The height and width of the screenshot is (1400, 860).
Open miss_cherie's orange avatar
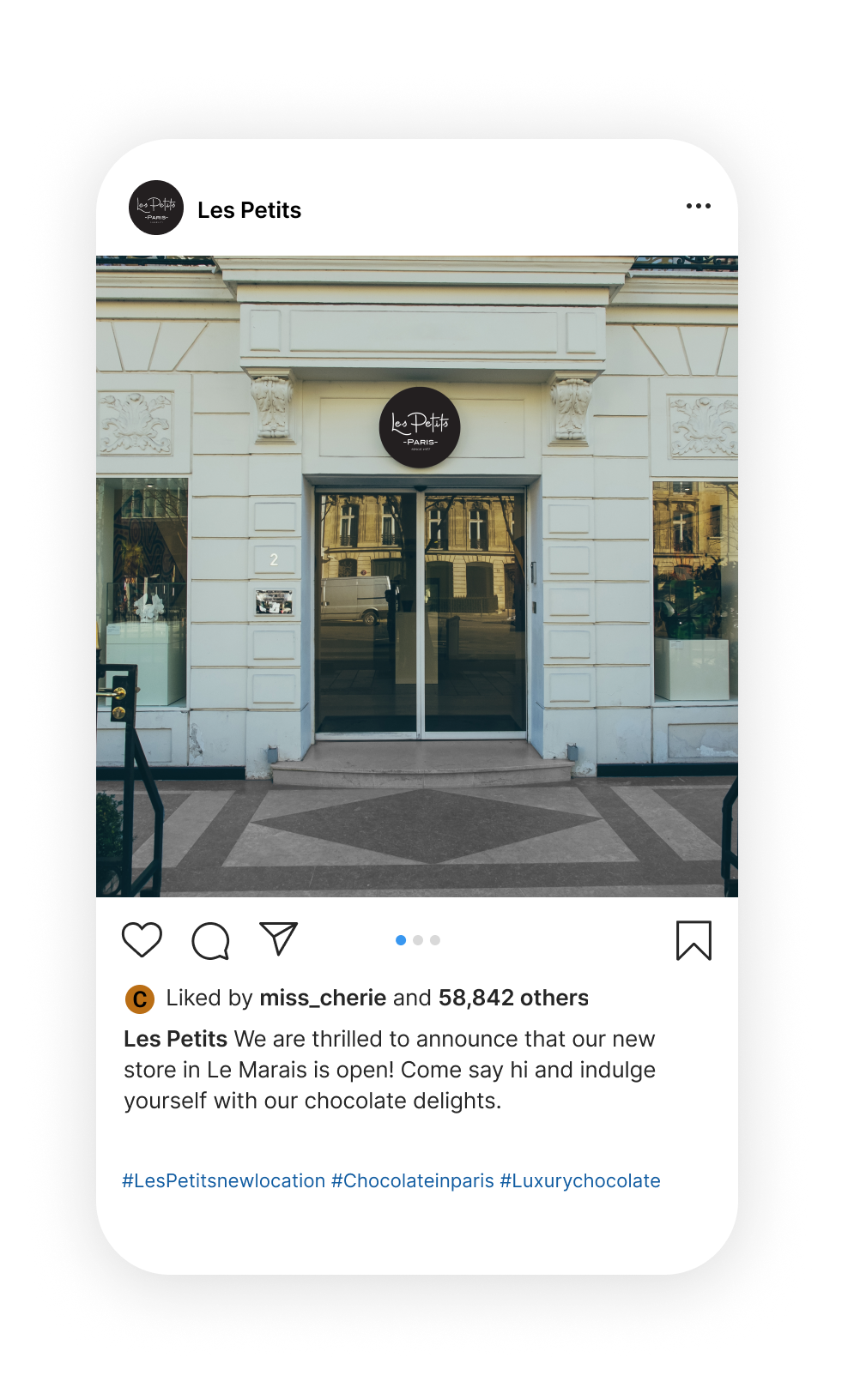140,999
